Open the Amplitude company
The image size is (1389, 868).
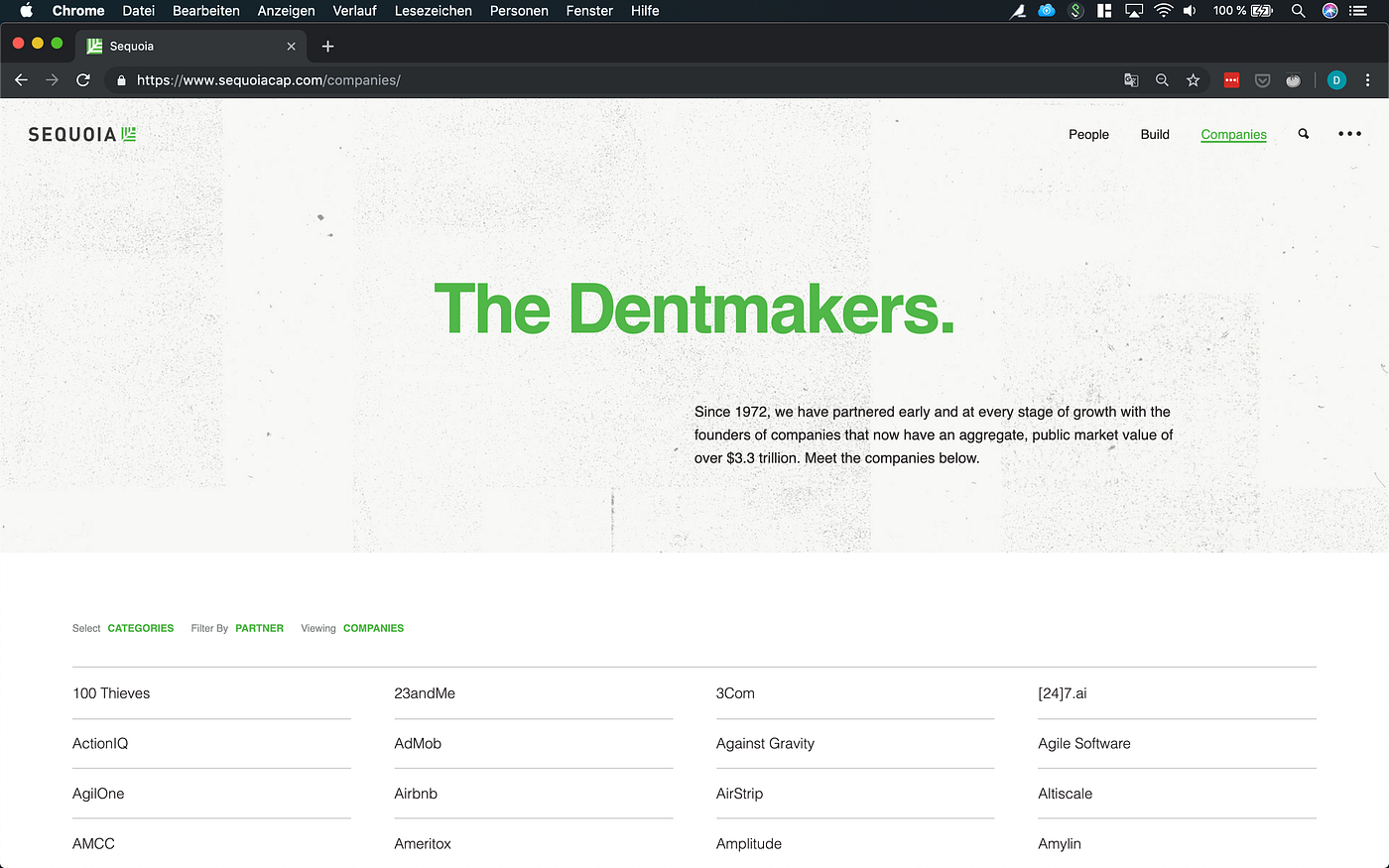click(x=748, y=843)
